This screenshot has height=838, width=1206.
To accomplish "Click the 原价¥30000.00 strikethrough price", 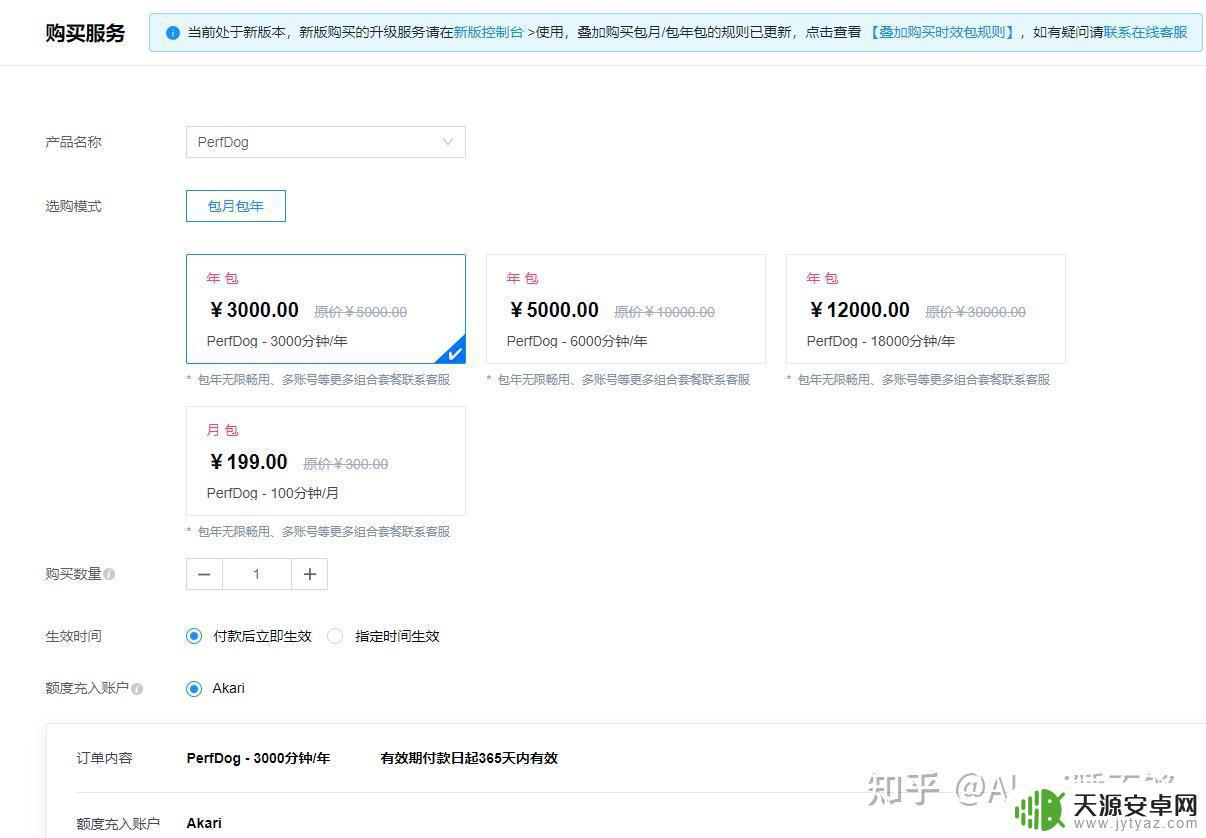I will [x=976, y=312].
